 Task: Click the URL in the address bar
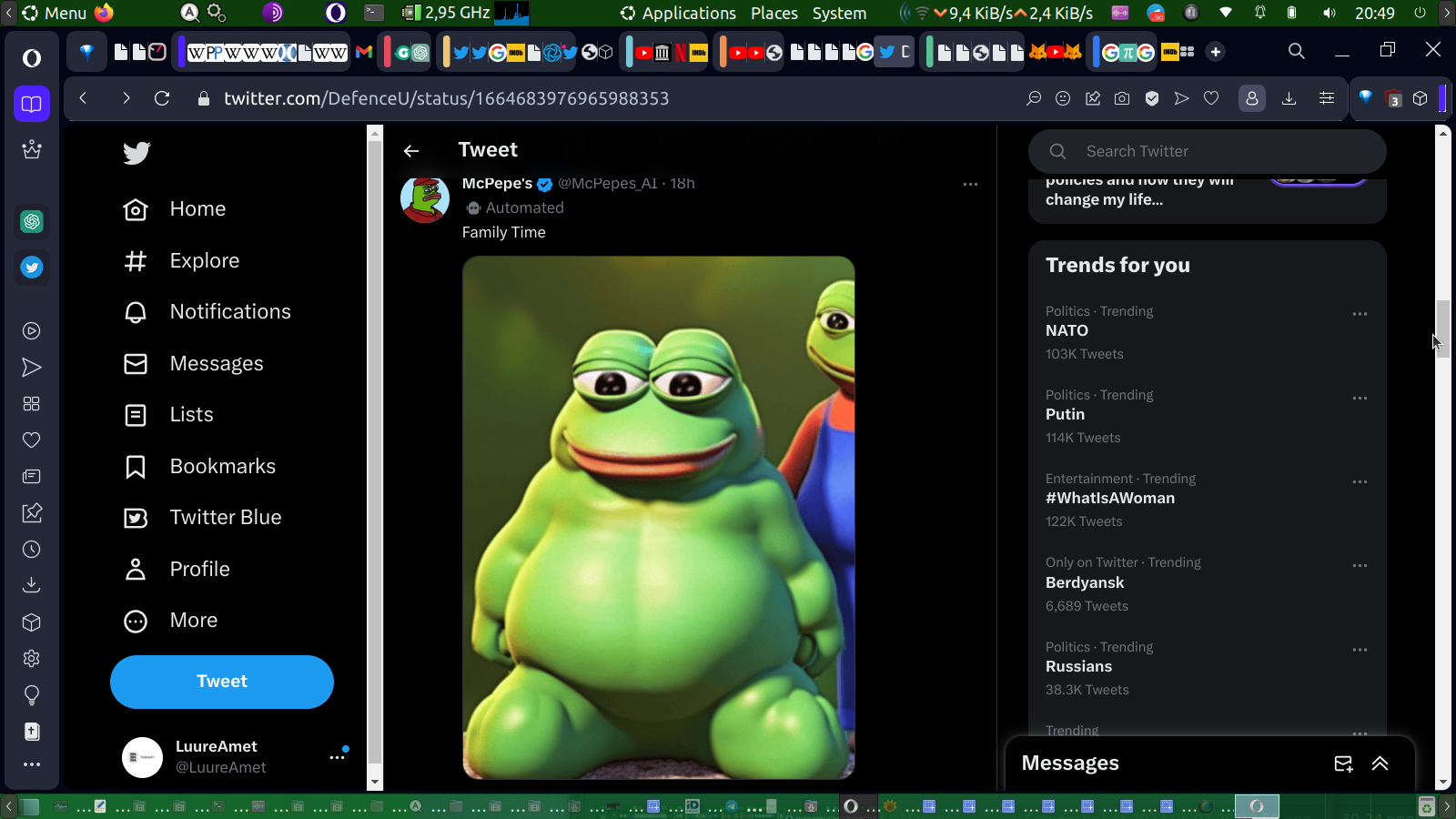click(446, 98)
